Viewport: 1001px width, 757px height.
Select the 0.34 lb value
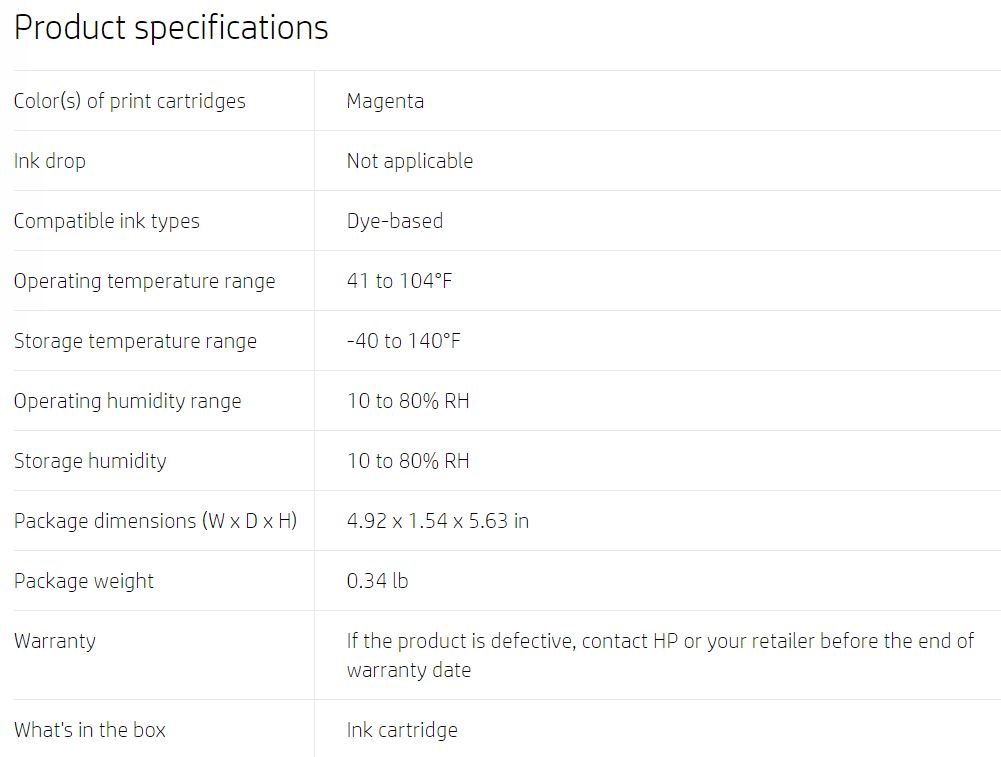tap(377, 581)
